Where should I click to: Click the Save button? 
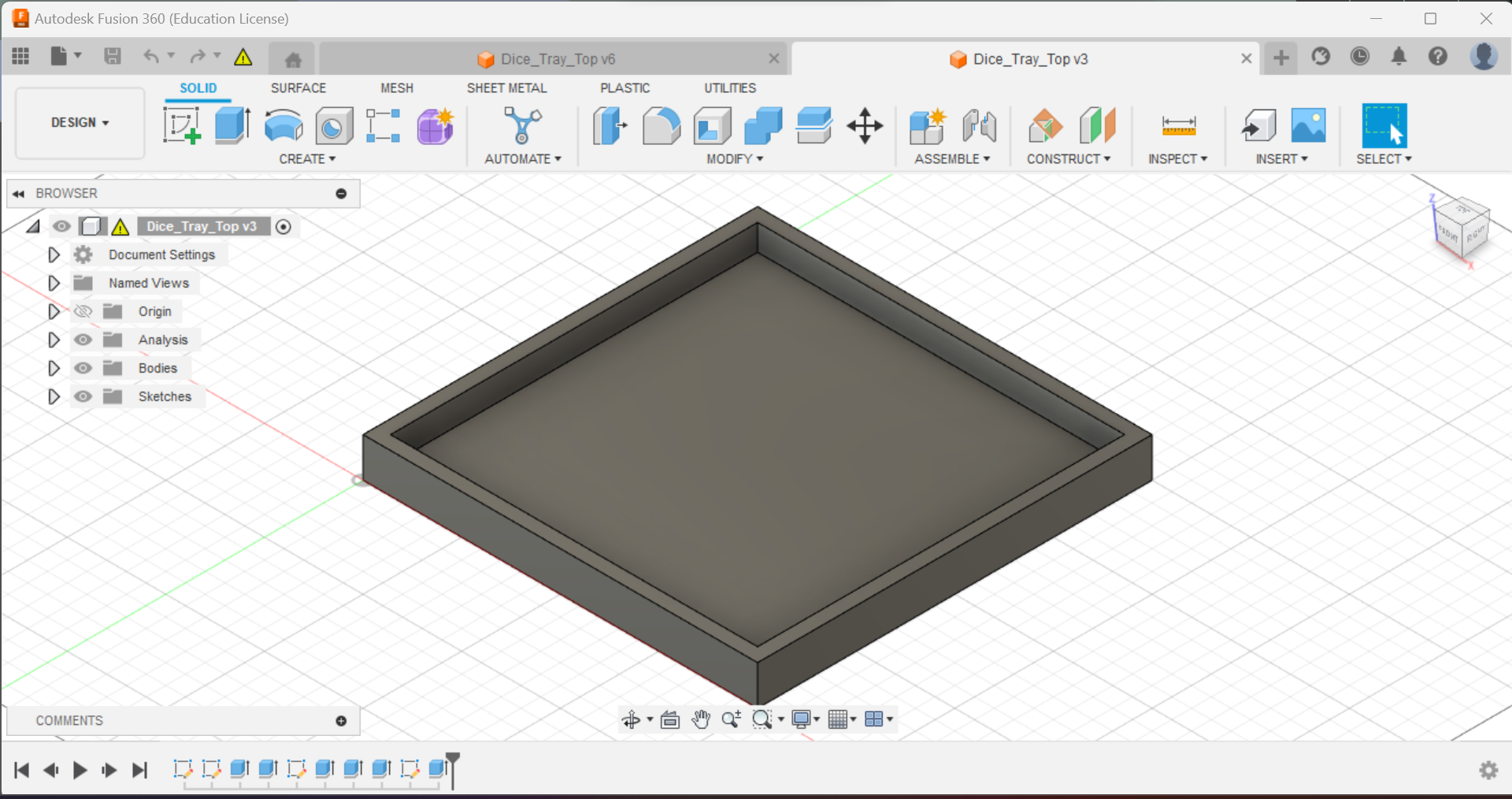[x=113, y=56]
